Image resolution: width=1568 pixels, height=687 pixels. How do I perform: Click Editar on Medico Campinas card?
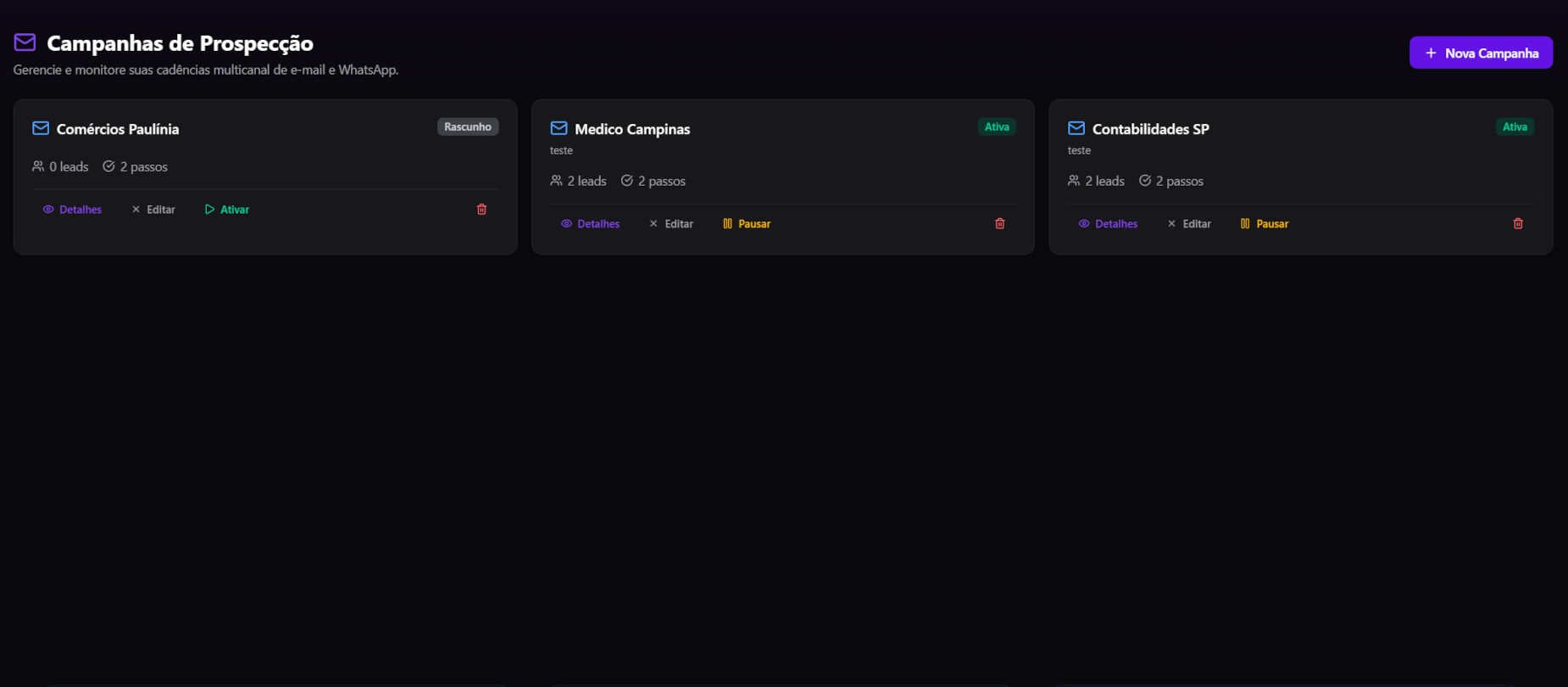(x=671, y=224)
